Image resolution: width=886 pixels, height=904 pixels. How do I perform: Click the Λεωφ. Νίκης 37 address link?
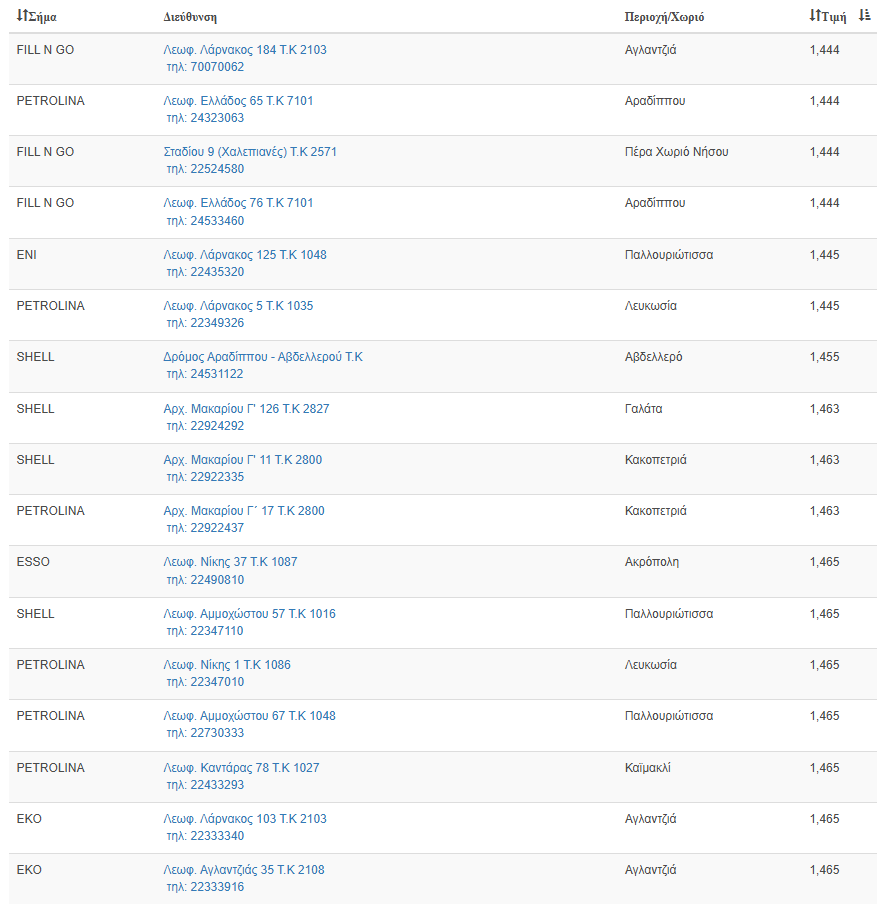point(230,562)
